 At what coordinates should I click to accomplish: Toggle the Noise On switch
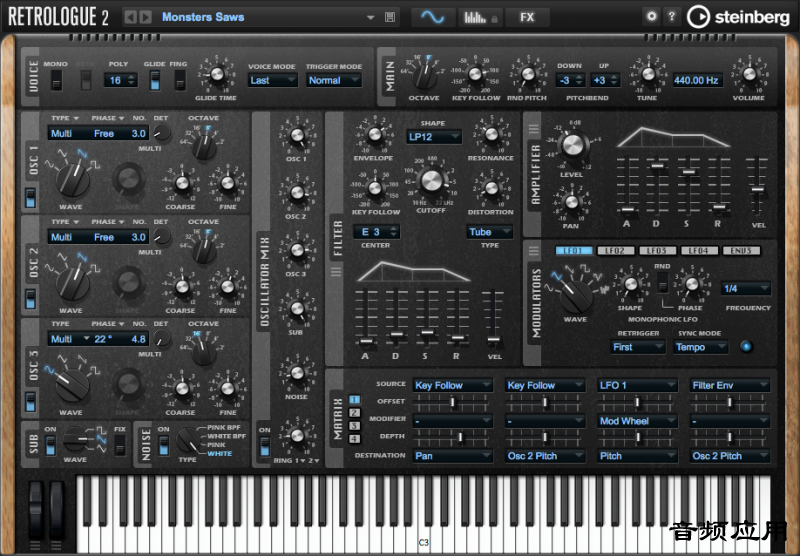(x=163, y=446)
